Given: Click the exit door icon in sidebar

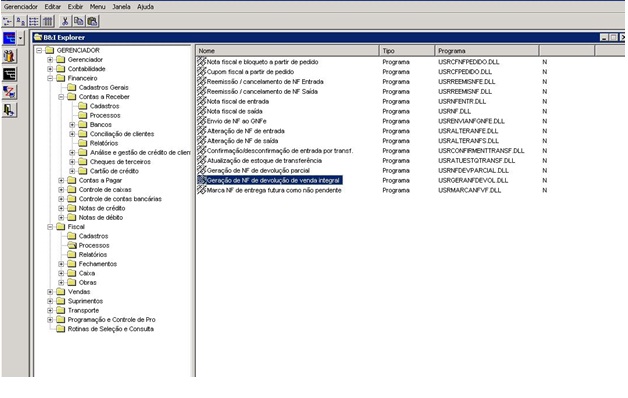Looking at the screenshot, I should click(x=9, y=110).
